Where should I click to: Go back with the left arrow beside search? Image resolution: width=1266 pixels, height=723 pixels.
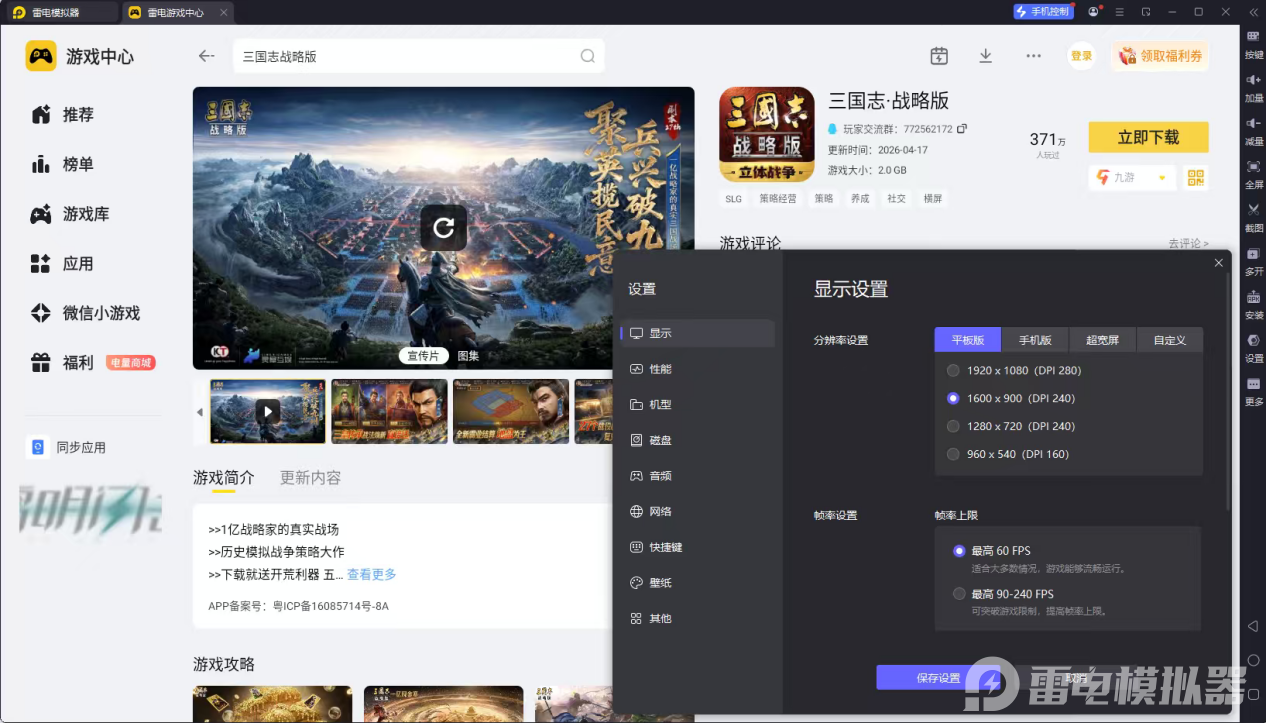click(x=207, y=56)
